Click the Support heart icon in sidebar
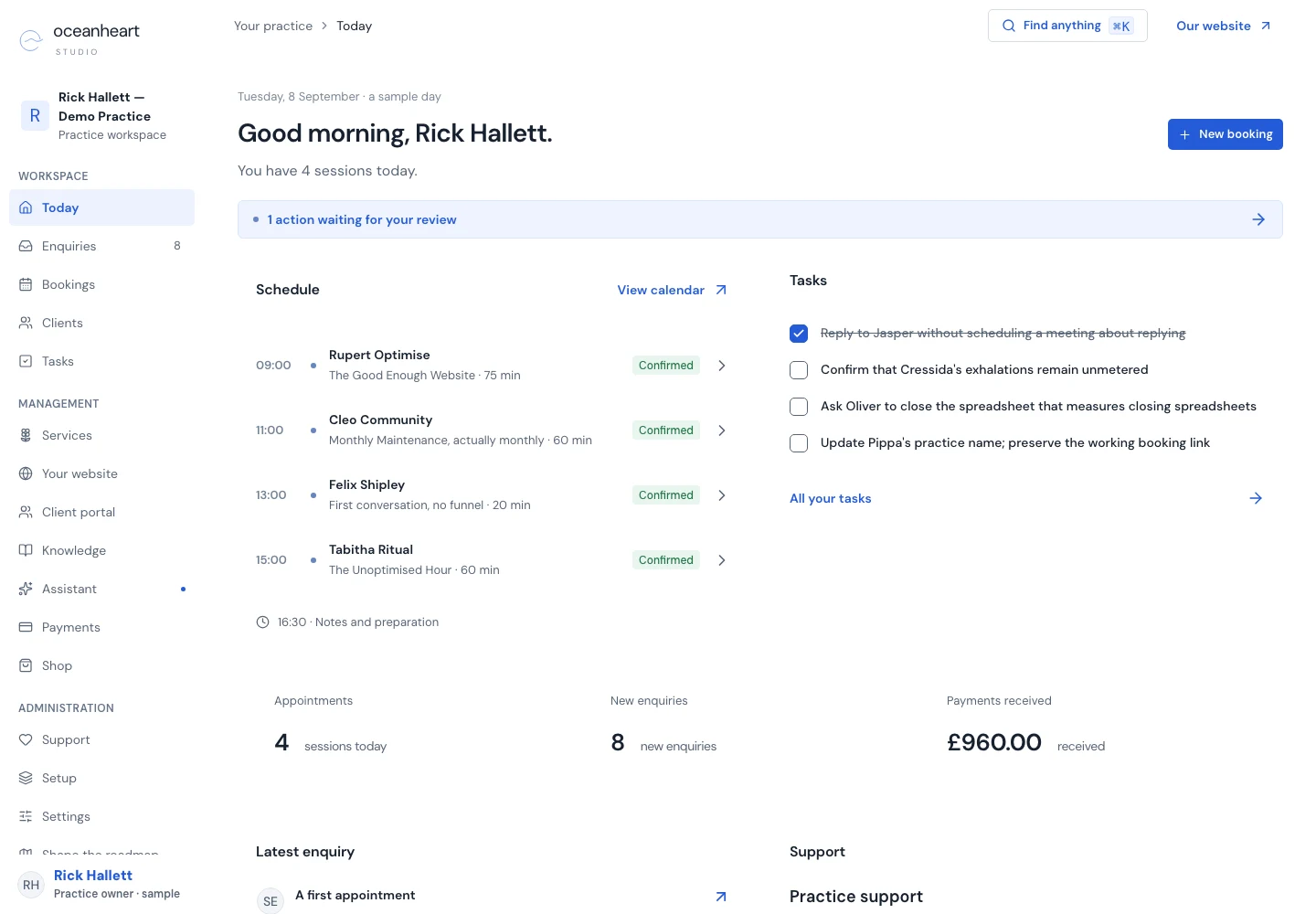The image size is (1316, 914). coord(26,739)
